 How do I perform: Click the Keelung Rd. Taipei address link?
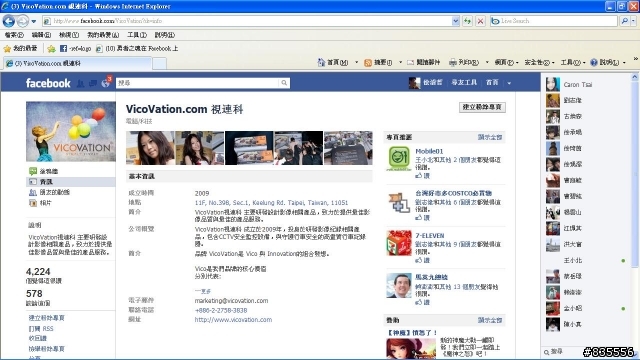coord(271,203)
